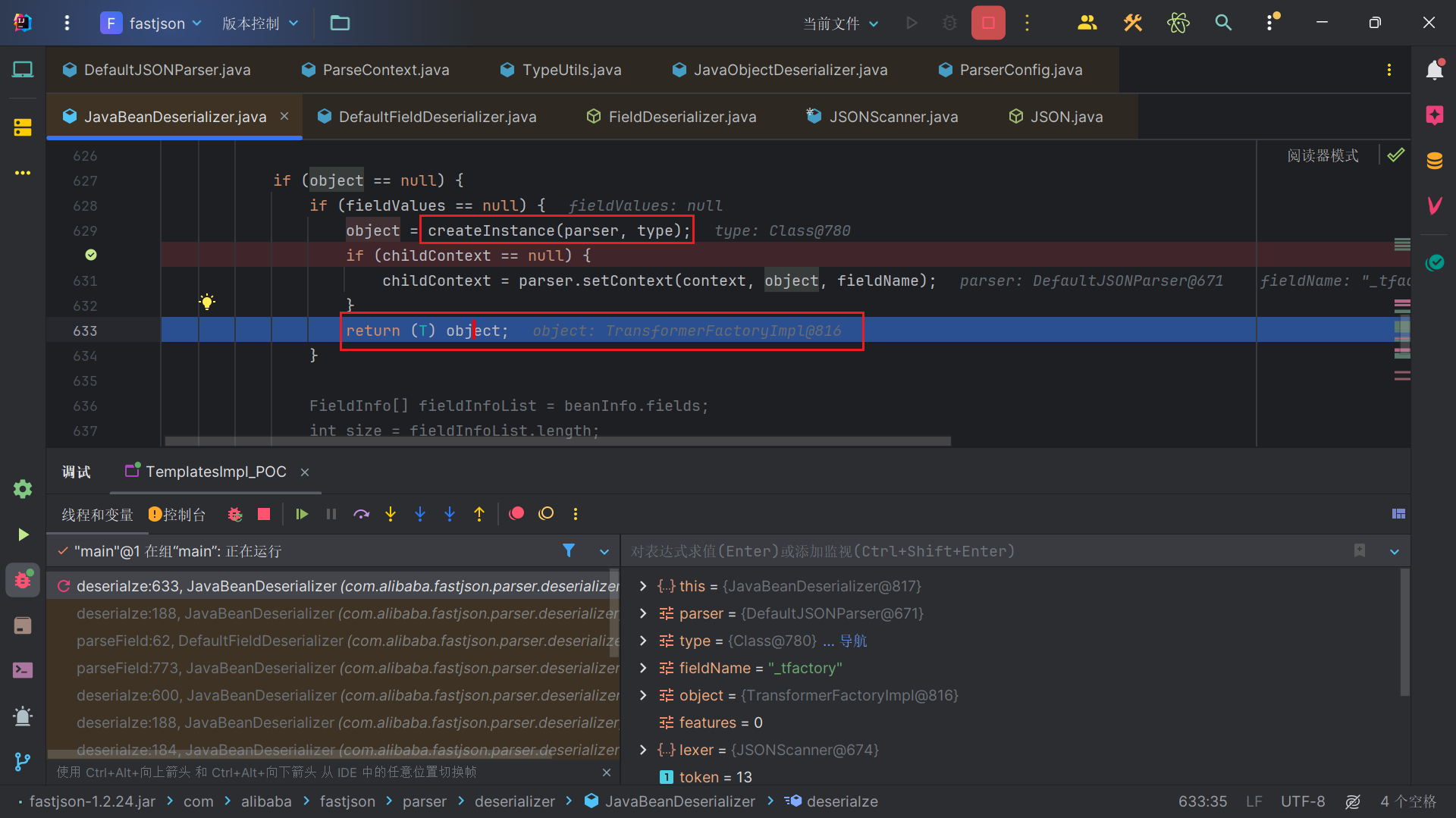Close the TemplatesImpl_POC debug tab
The width and height of the screenshot is (1456, 818).
coord(305,472)
